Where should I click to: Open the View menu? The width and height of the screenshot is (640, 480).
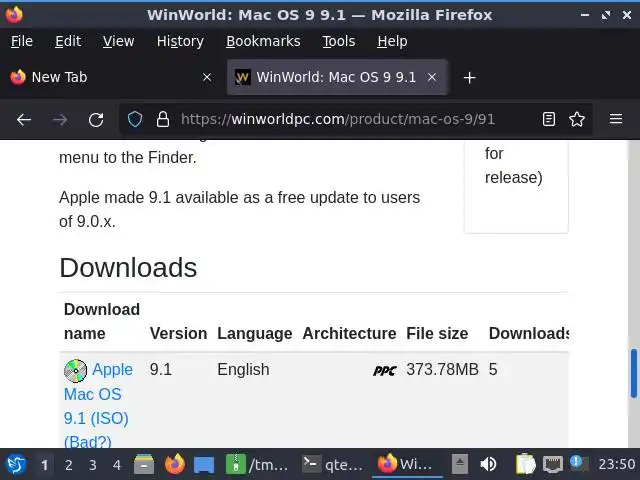118,41
